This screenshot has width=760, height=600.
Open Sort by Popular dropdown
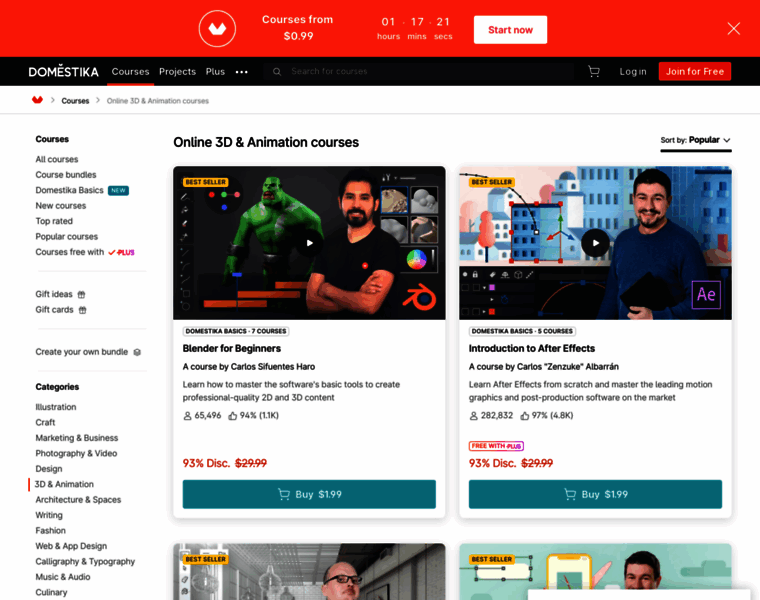pos(696,140)
